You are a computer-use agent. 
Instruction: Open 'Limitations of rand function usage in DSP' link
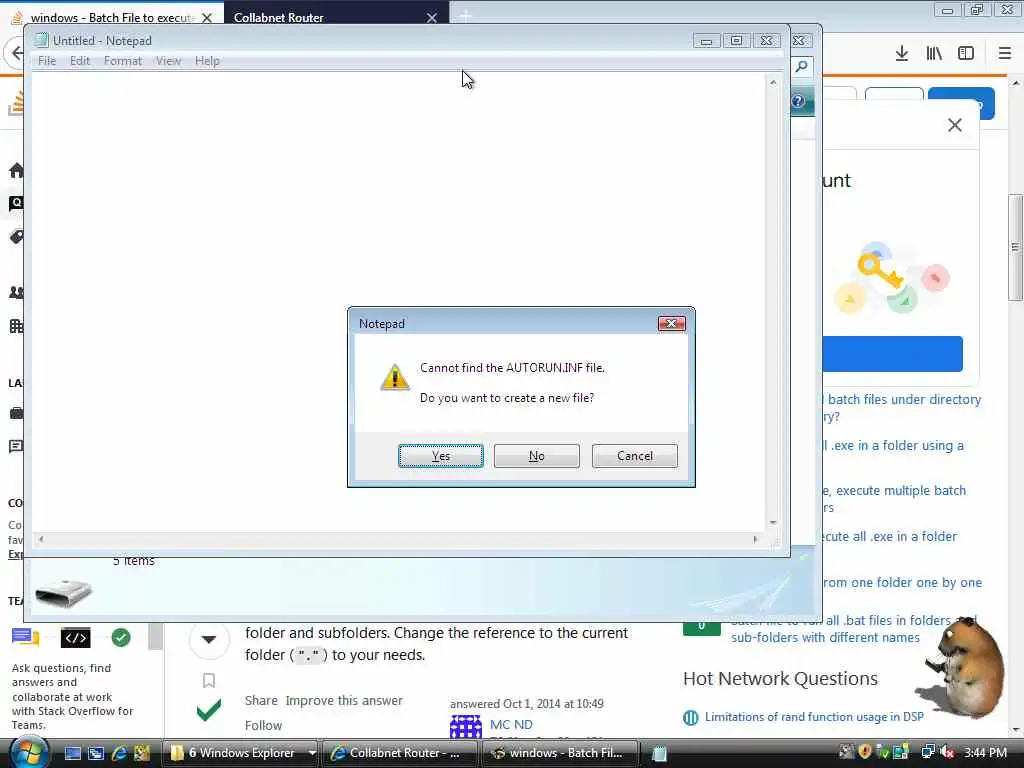[814, 716]
